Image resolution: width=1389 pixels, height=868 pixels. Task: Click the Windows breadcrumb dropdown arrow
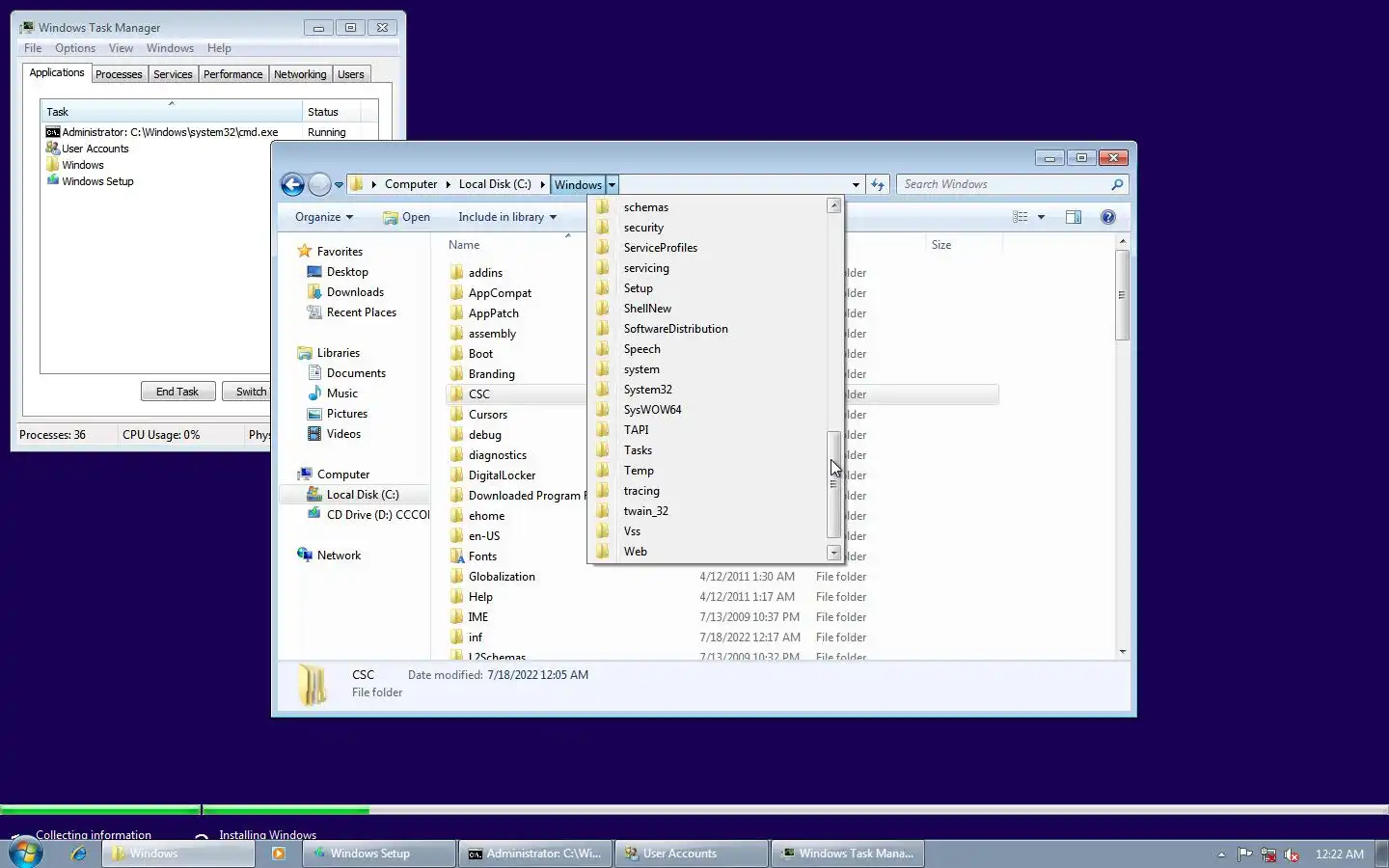click(x=612, y=185)
